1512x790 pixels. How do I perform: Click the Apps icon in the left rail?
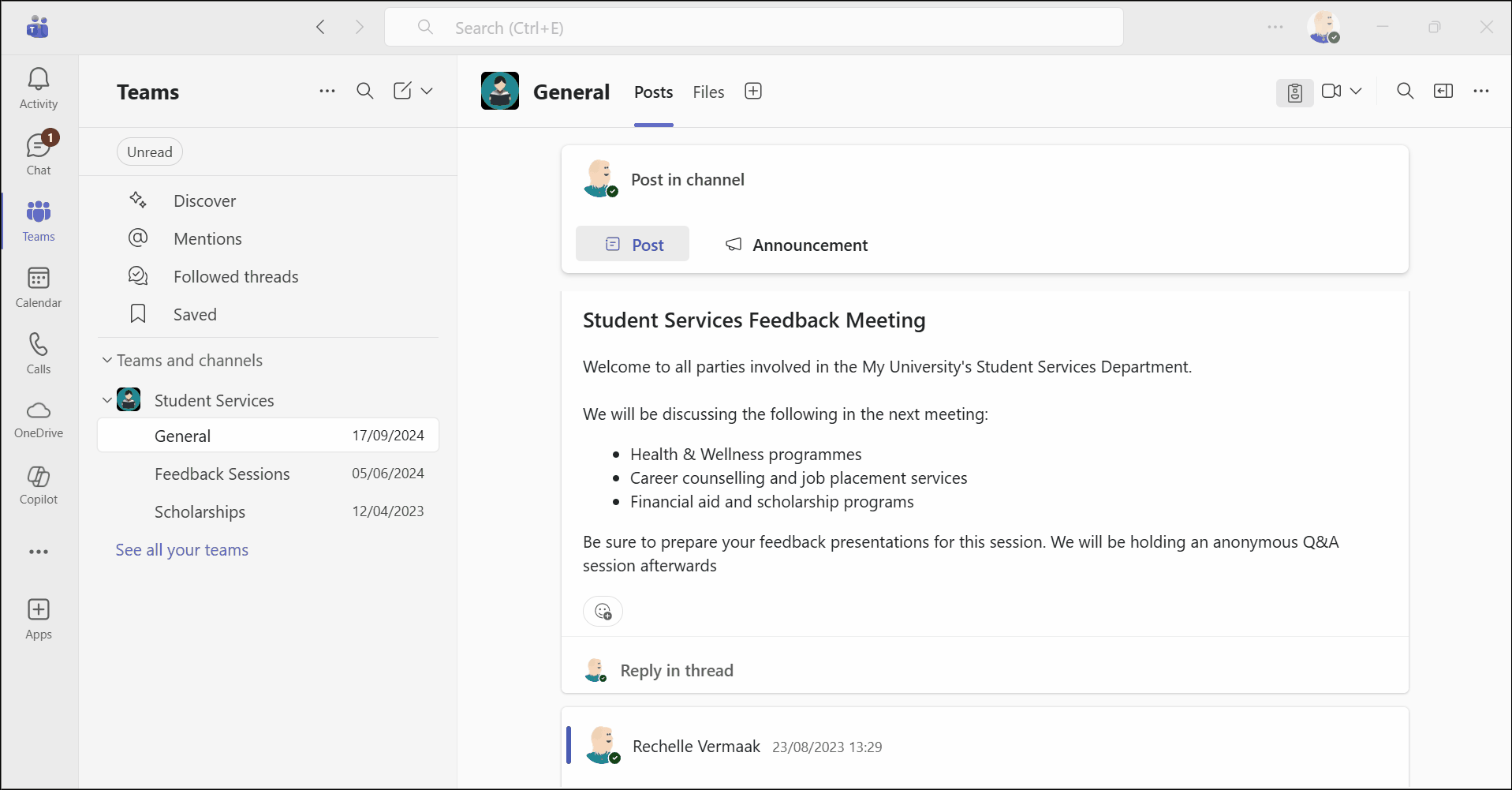pyautogui.click(x=38, y=617)
